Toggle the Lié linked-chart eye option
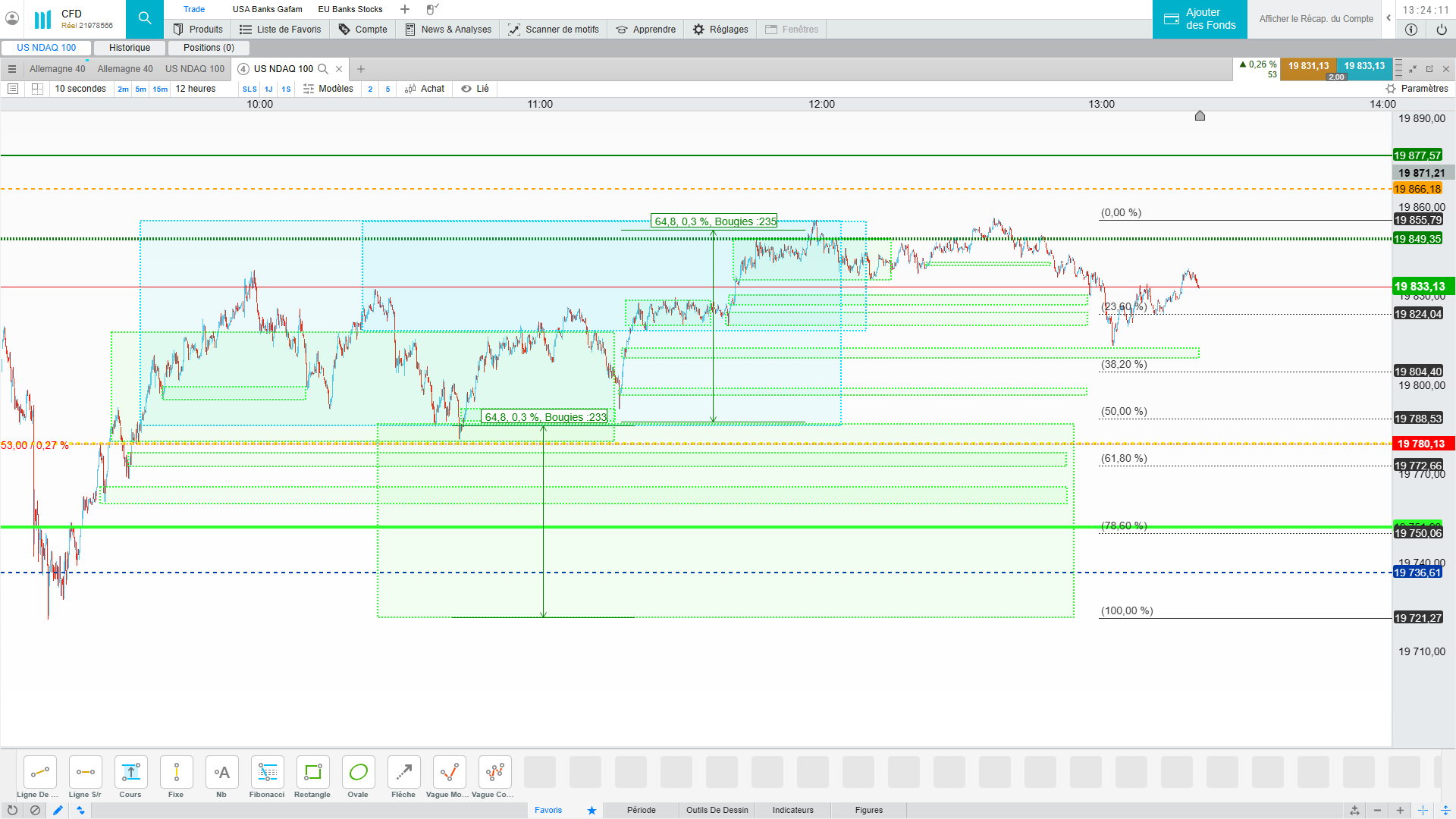This screenshot has width=1456, height=819. coord(475,89)
